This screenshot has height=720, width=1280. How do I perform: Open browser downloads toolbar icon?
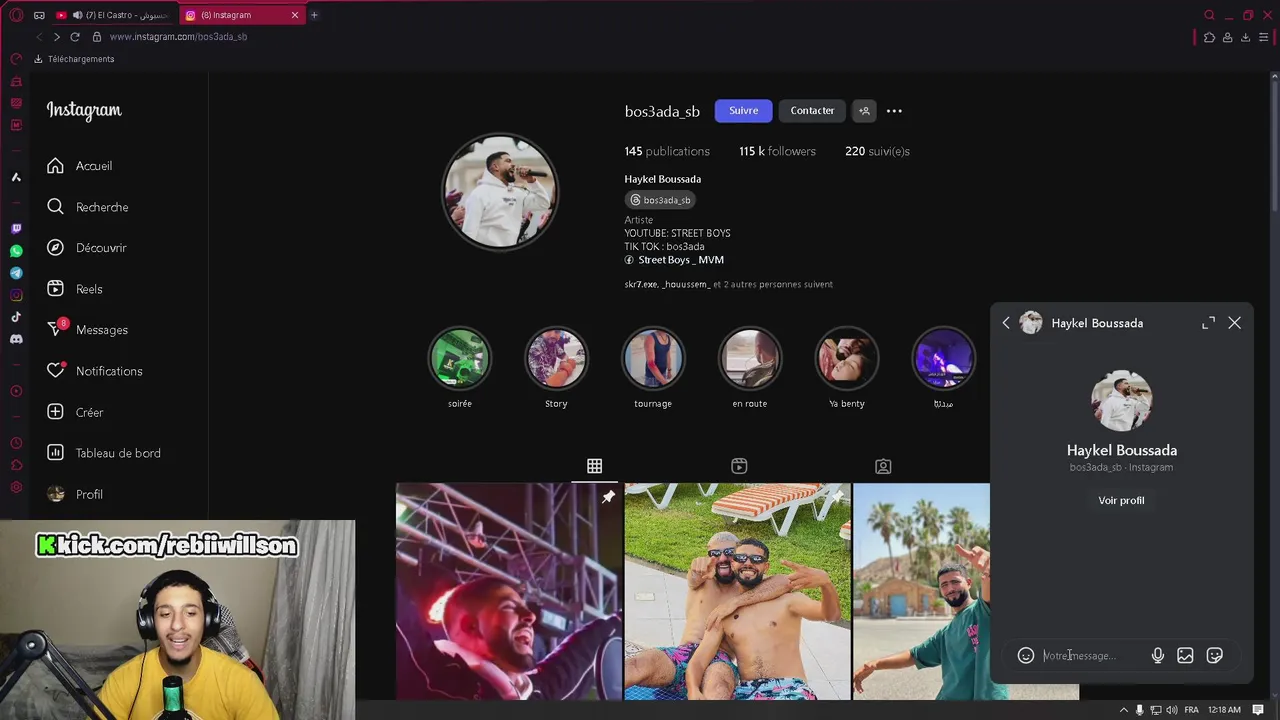pyautogui.click(x=1245, y=37)
